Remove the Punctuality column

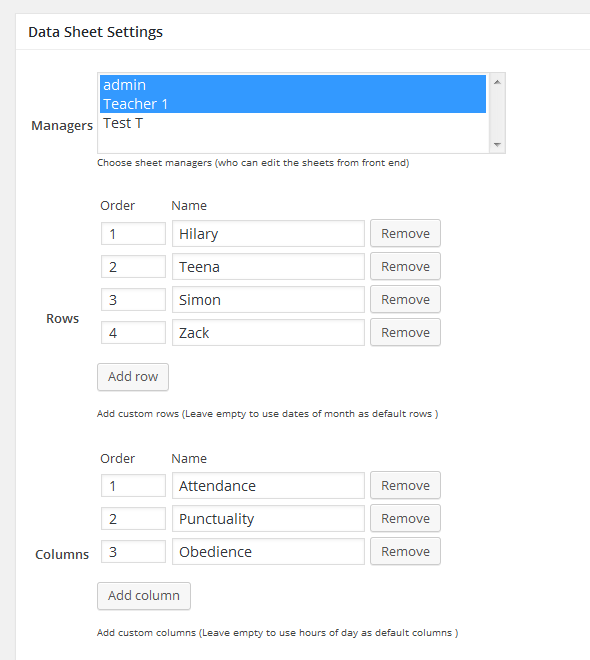(x=405, y=519)
